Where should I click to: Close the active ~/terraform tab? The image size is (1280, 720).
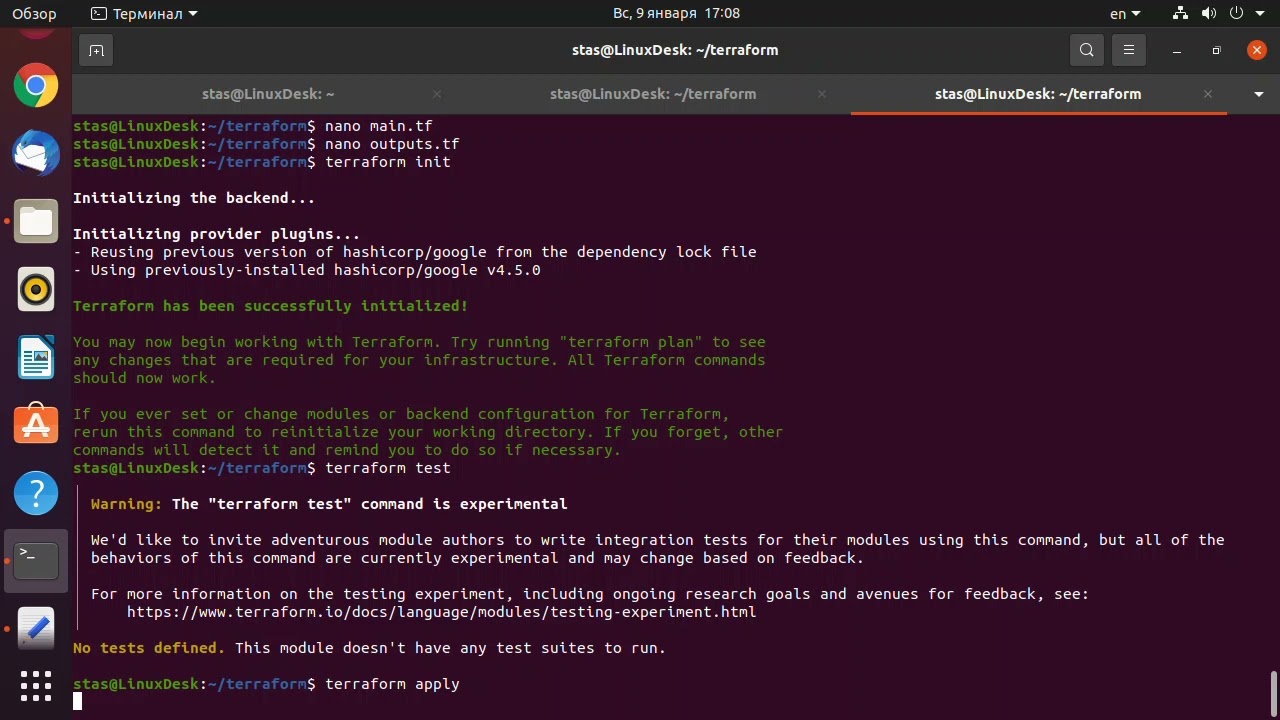click(1208, 94)
